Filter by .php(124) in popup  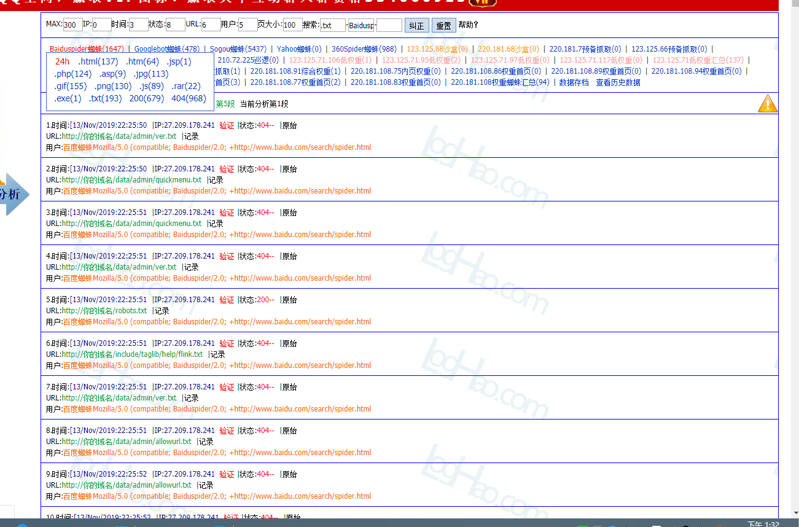coord(73,74)
